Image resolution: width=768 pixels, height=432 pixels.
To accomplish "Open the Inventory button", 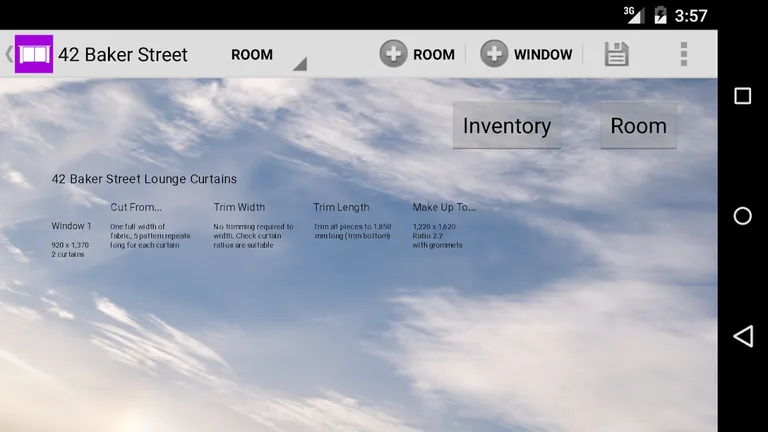I will coord(507,125).
